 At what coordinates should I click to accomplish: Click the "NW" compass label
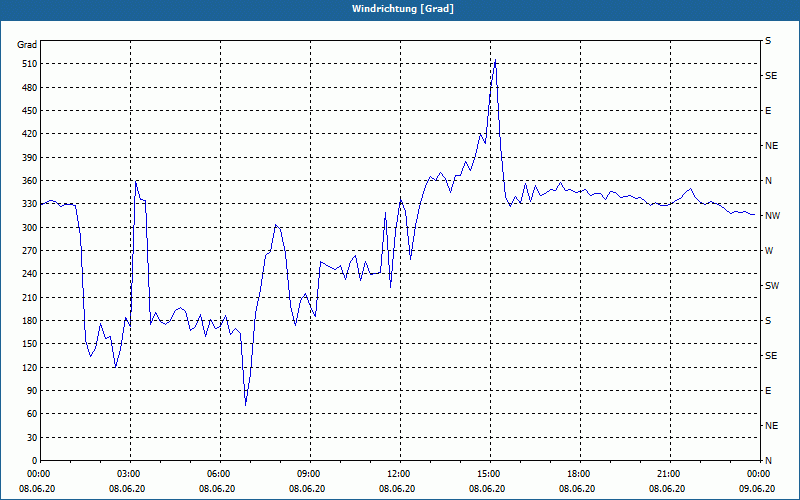click(772, 216)
